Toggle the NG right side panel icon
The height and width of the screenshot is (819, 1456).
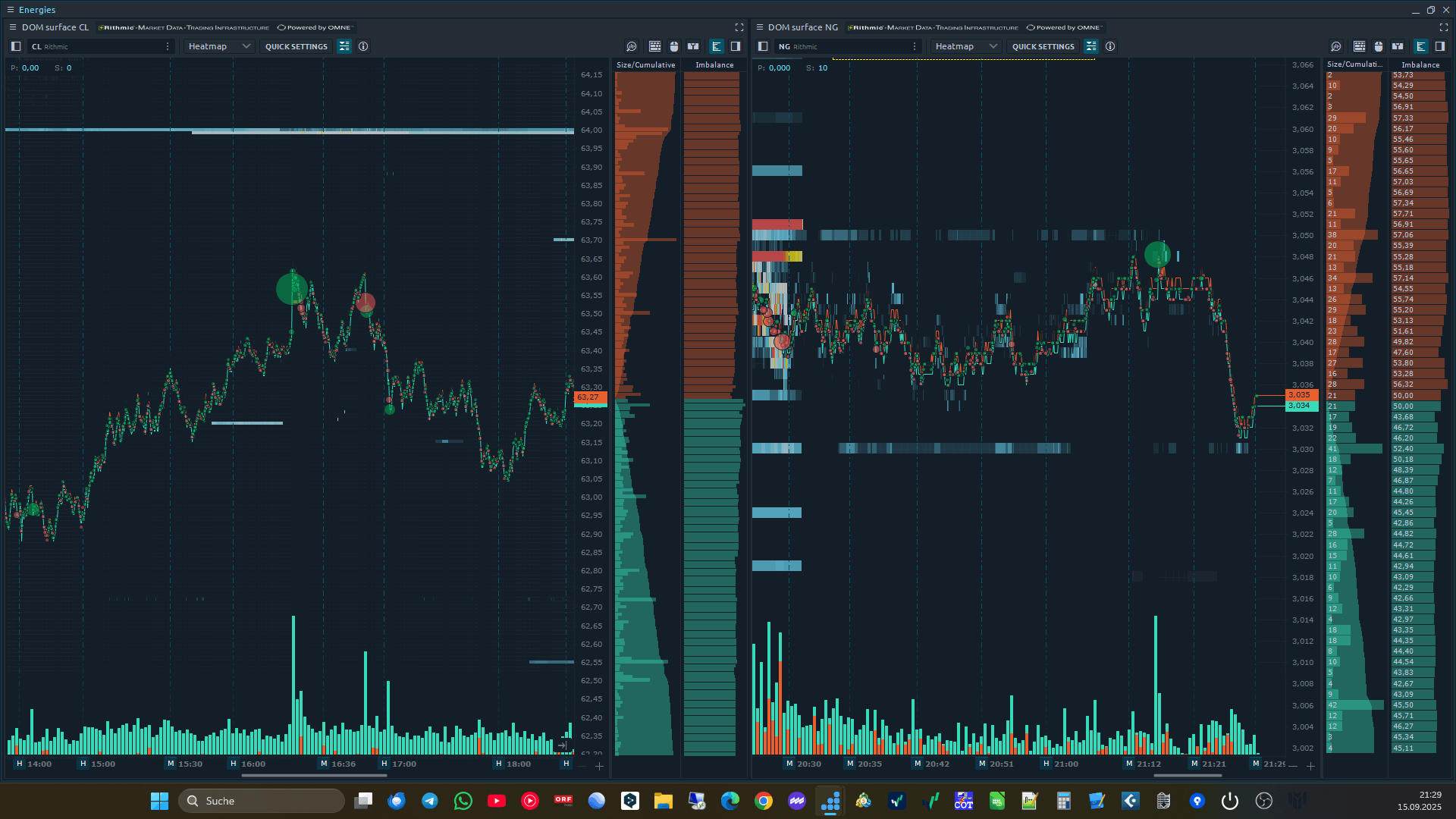1439,46
